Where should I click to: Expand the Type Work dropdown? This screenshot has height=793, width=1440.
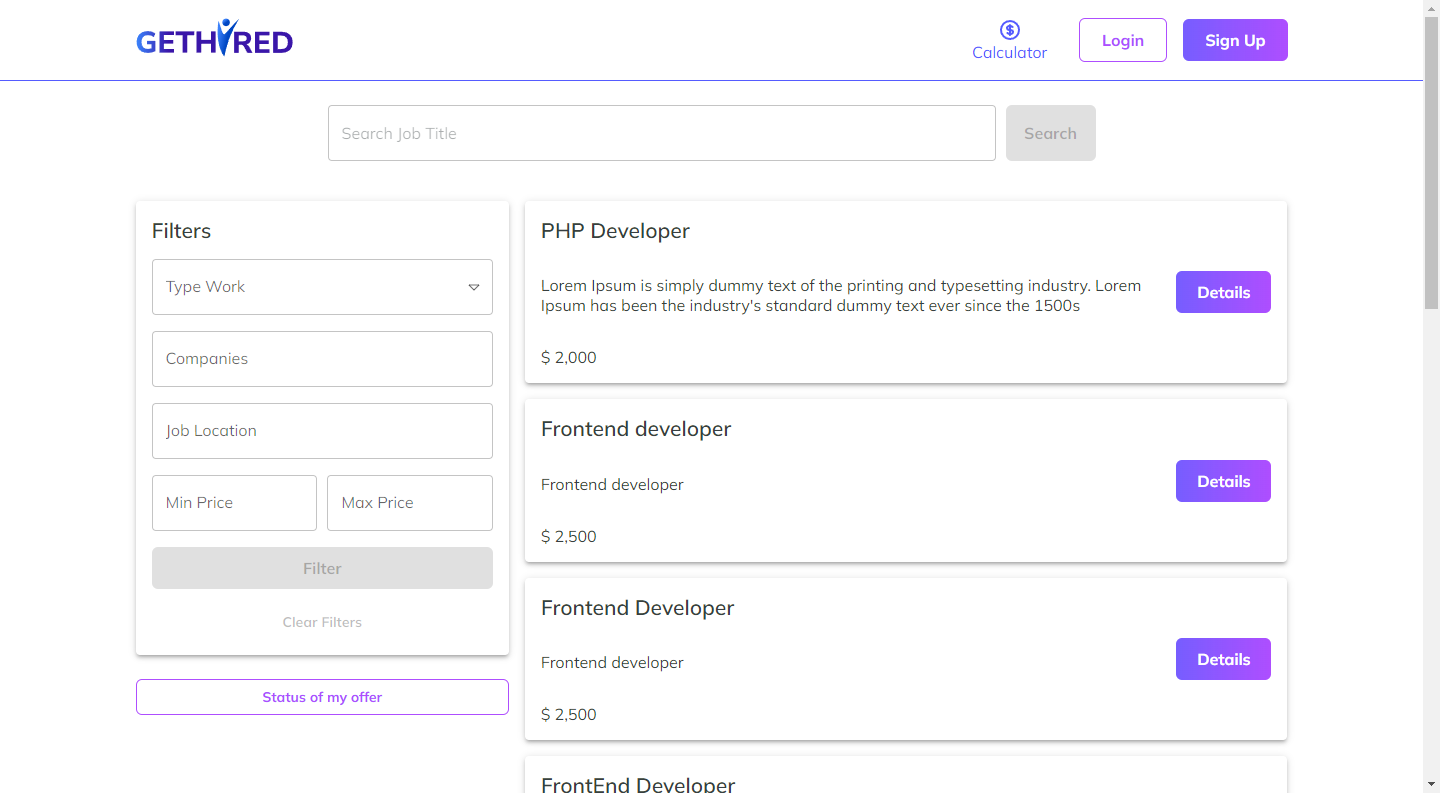pyautogui.click(x=322, y=287)
